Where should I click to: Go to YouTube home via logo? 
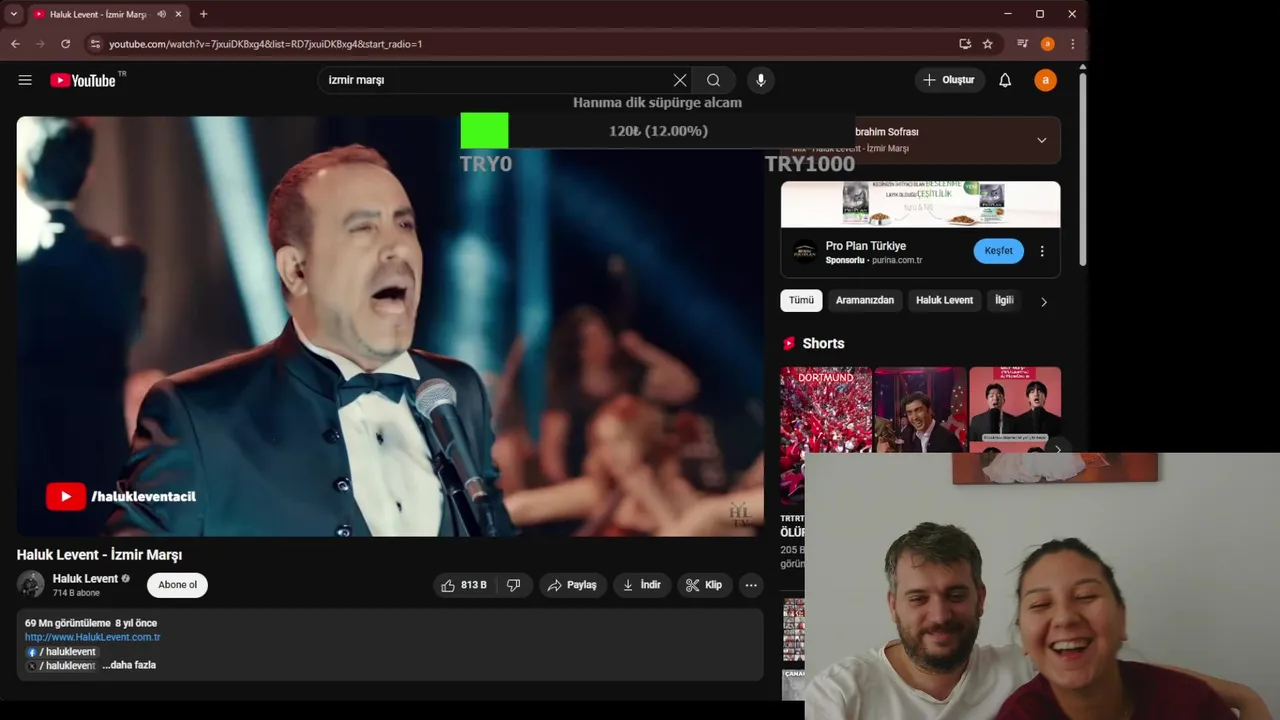pyautogui.click(x=83, y=80)
